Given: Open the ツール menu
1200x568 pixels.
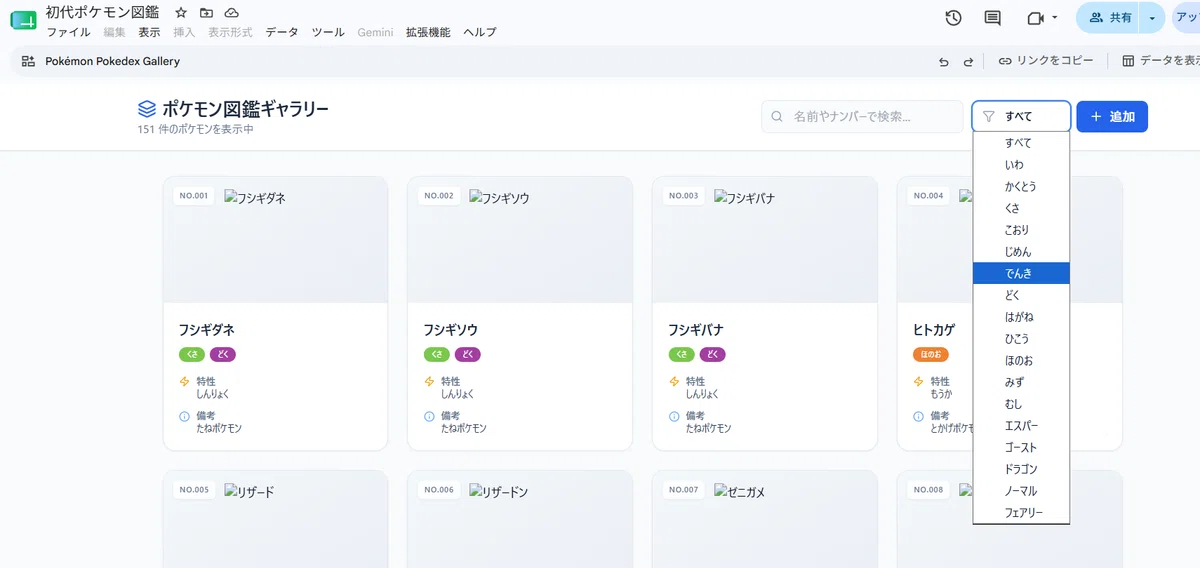Looking at the screenshot, I should pos(328,32).
